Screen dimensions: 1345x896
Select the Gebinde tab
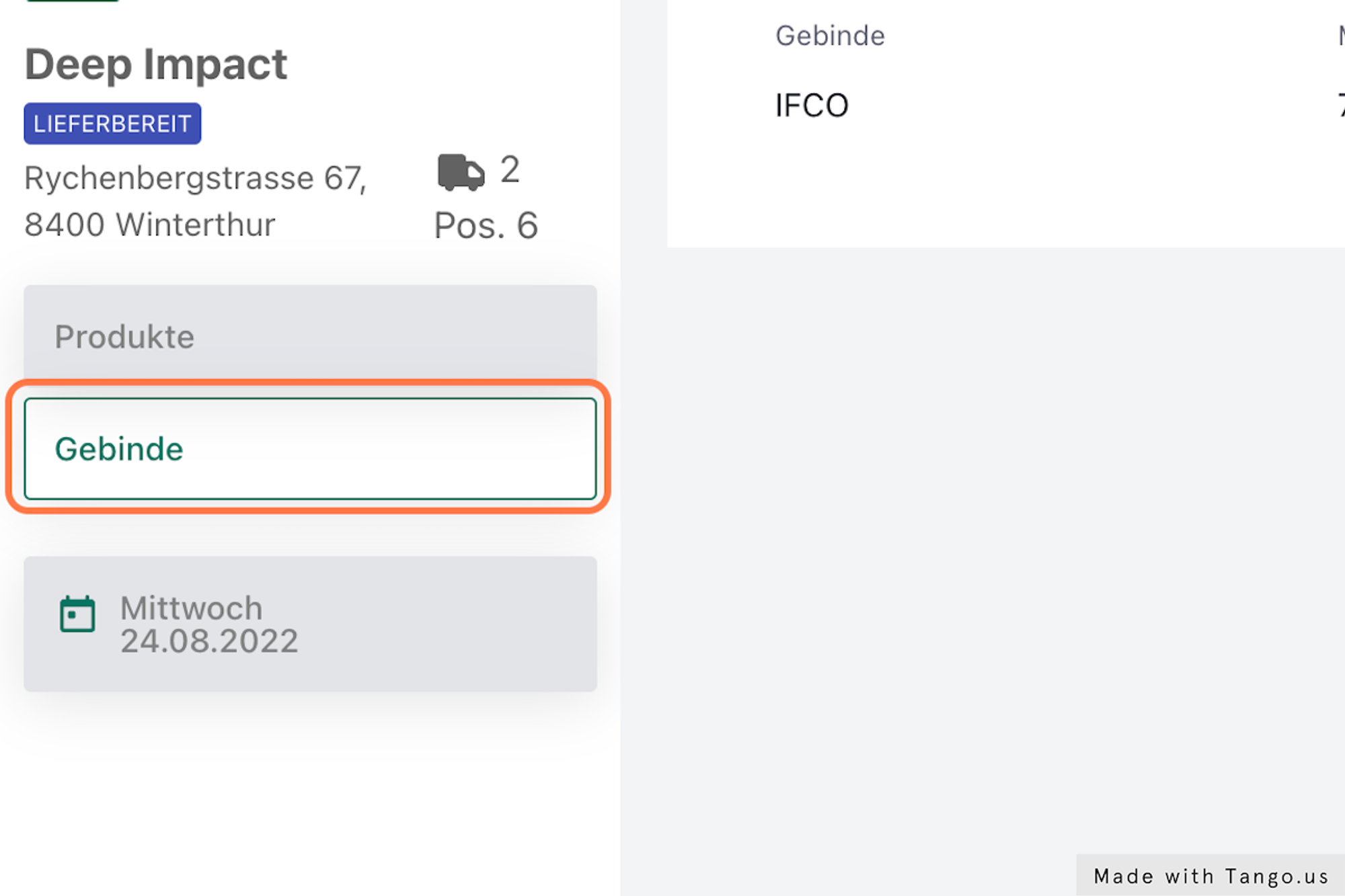pyautogui.click(x=310, y=448)
